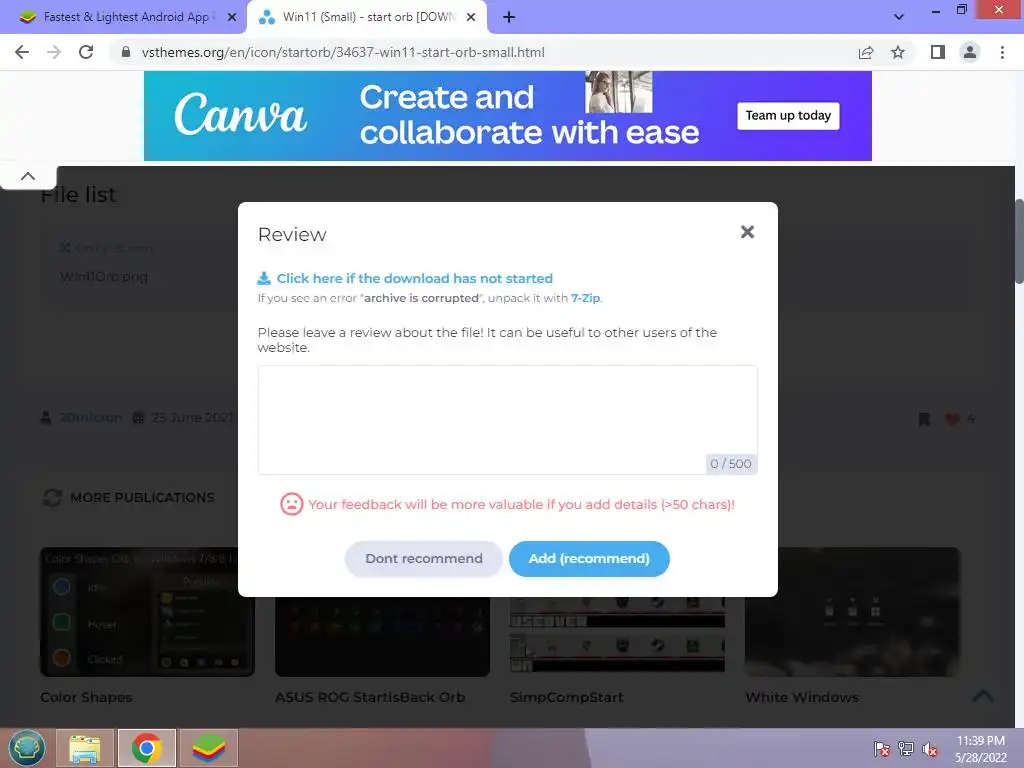Click the 'ASUS ROG StartIsBack Orb' thumbnail
This screenshot has width=1024, height=768.
(x=382, y=636)
